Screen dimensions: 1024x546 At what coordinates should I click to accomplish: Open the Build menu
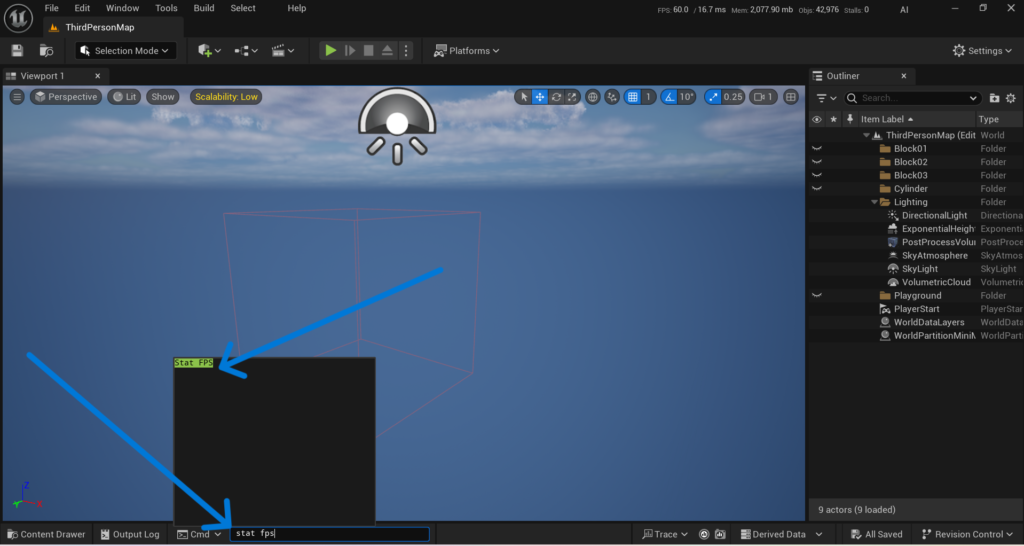point(204,8)
